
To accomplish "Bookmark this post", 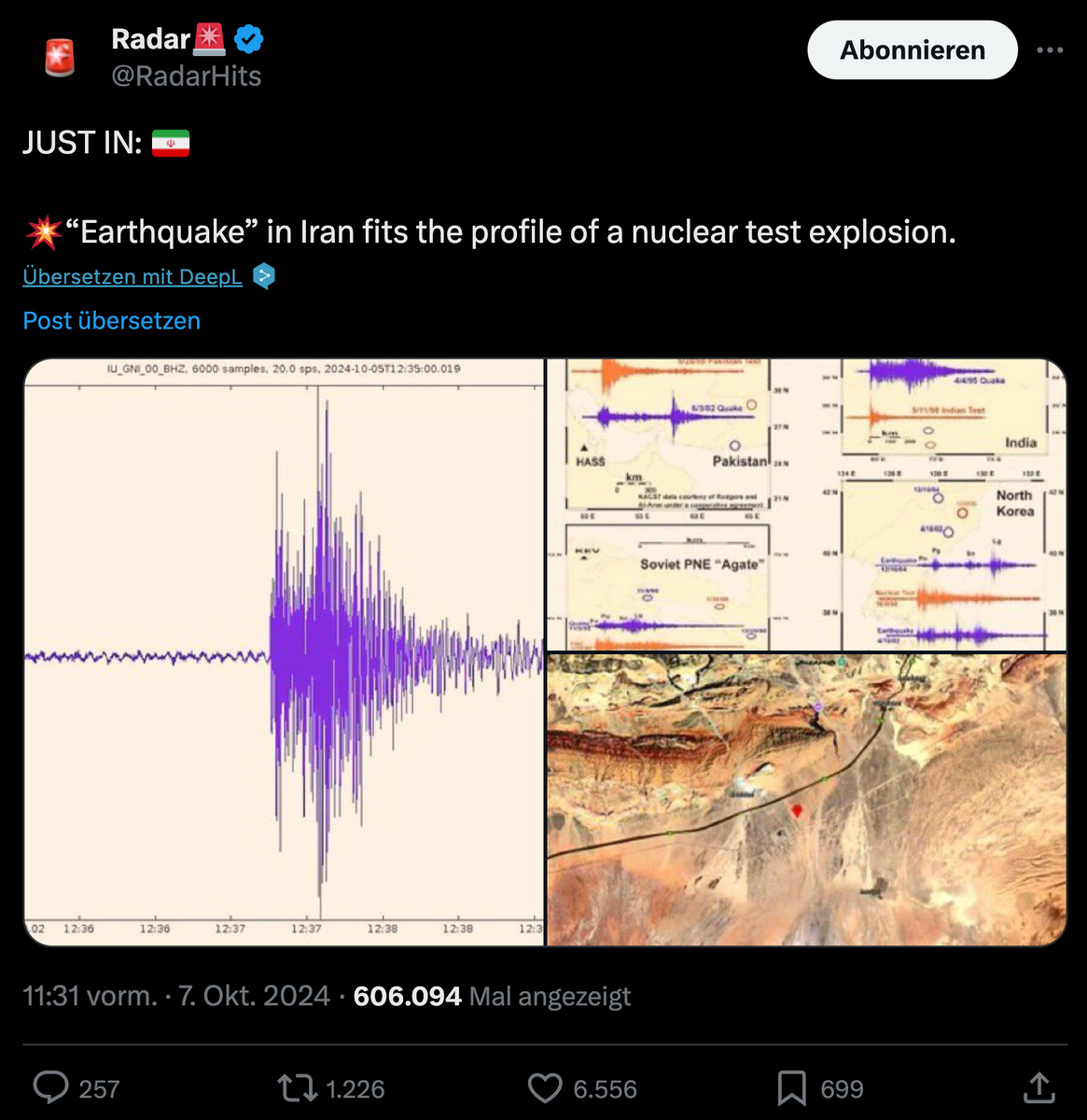I will pos(792,1087).
